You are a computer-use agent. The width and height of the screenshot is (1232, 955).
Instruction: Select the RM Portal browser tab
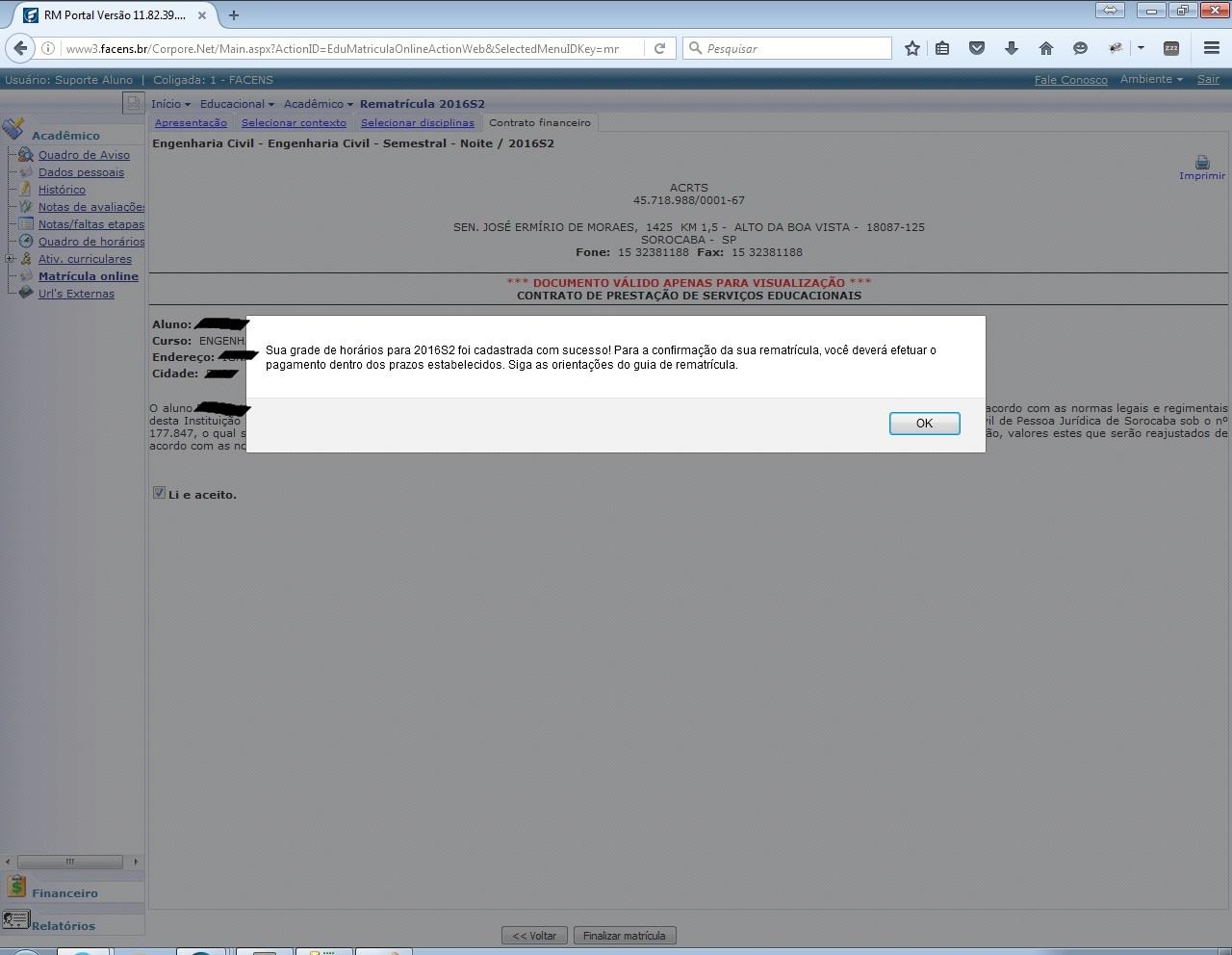coord(114,15)
